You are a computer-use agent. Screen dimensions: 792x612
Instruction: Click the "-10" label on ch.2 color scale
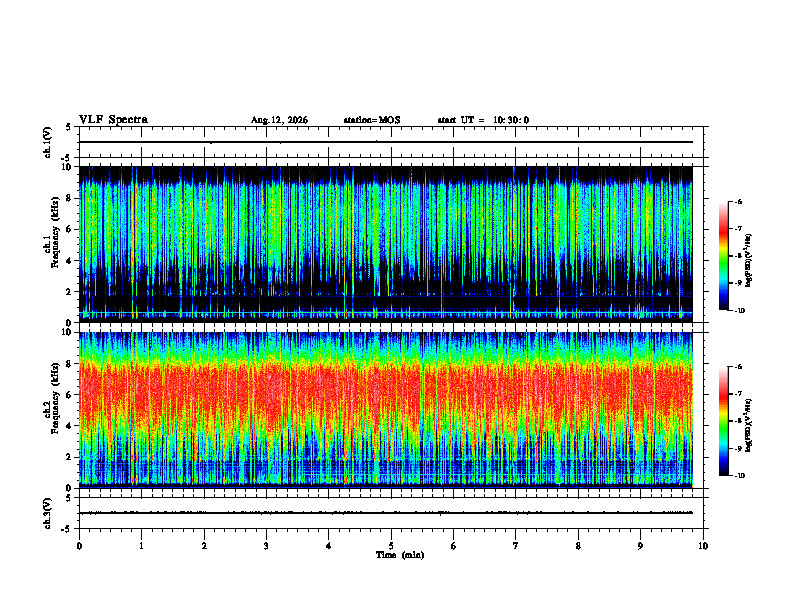point(739,476)
